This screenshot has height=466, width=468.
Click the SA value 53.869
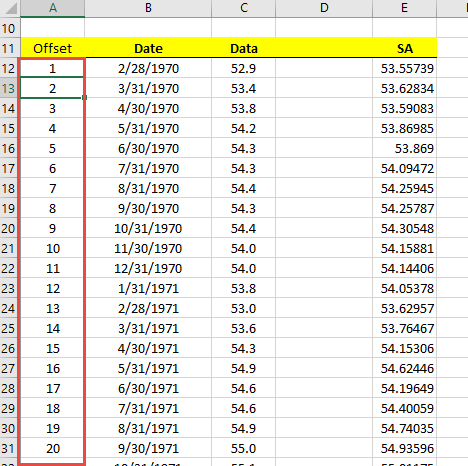tap(404, 148)
